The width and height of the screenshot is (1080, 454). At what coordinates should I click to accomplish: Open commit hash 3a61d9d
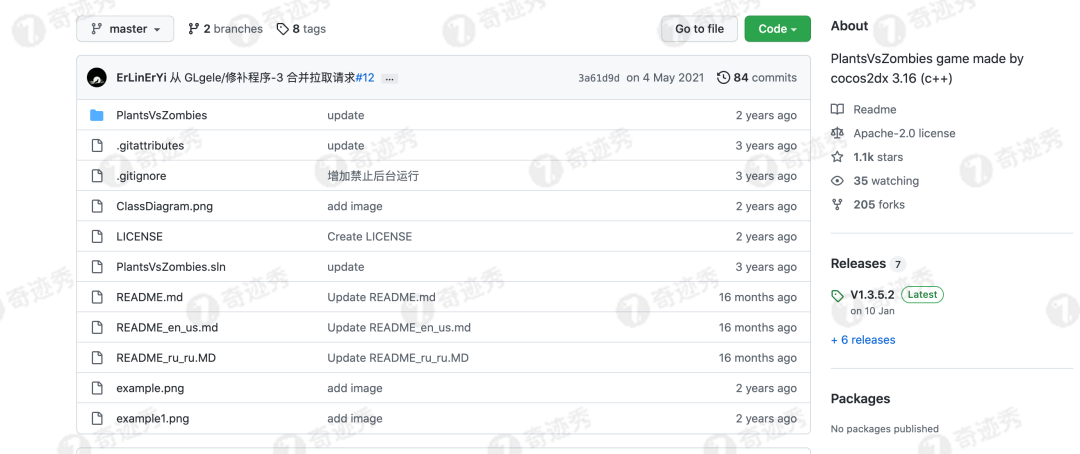pos(599,78)
